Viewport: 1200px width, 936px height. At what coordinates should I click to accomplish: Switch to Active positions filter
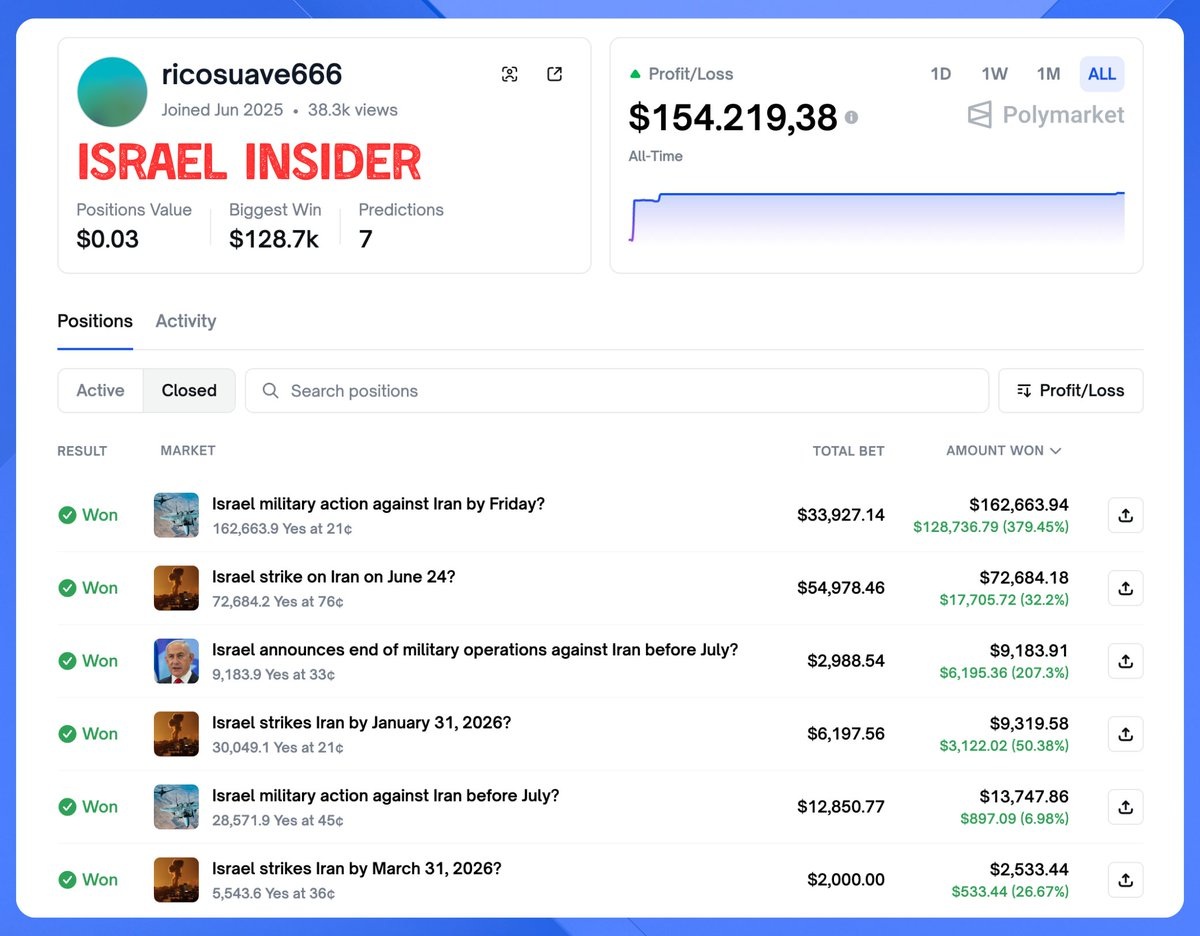(x=101, y=391)
